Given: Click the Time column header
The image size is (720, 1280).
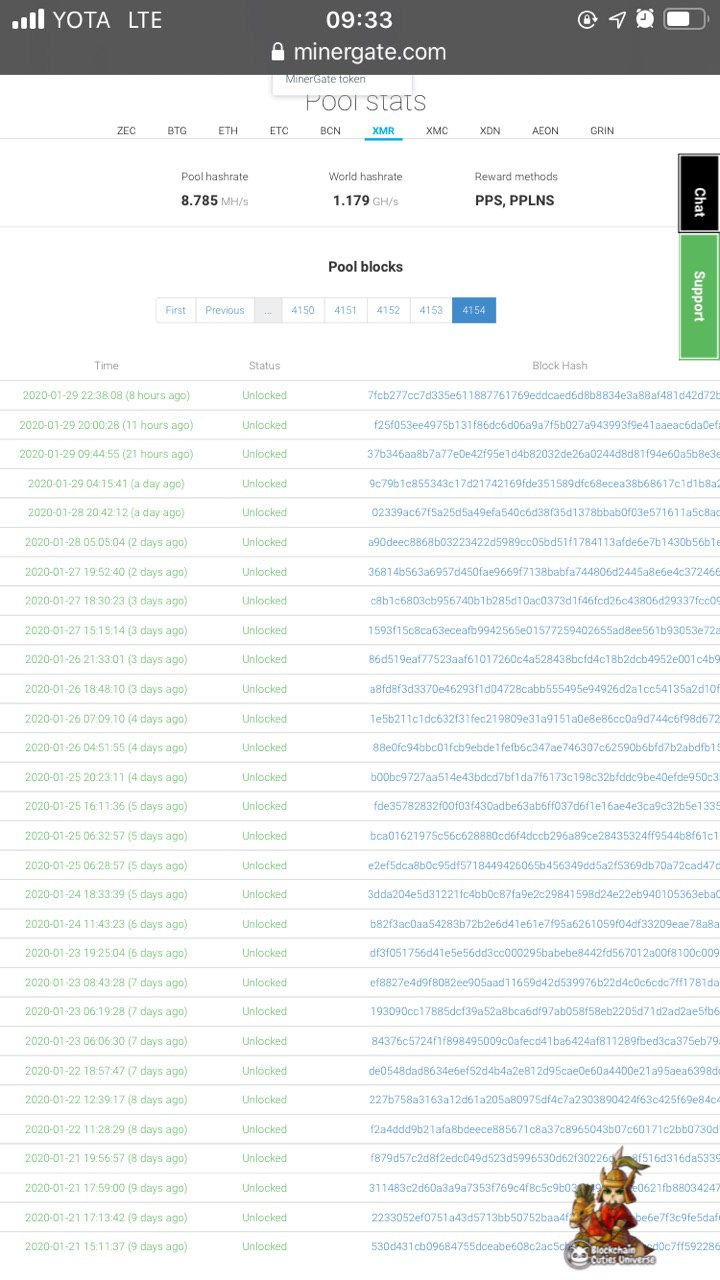Looking at the screenshot, I should 106,366.
